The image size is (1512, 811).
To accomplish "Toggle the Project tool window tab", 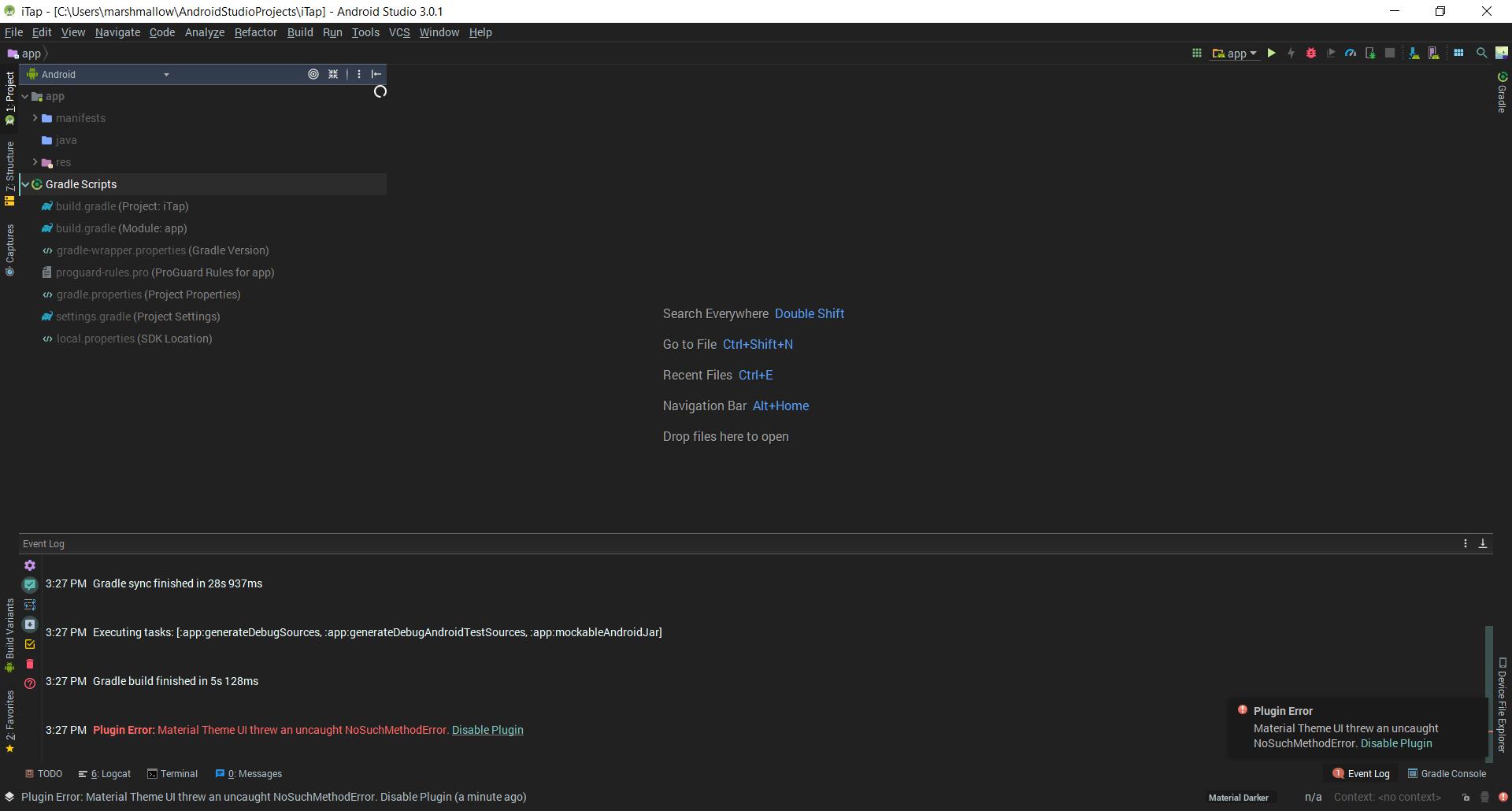I will pyautogui.click(x=9, y=98).
